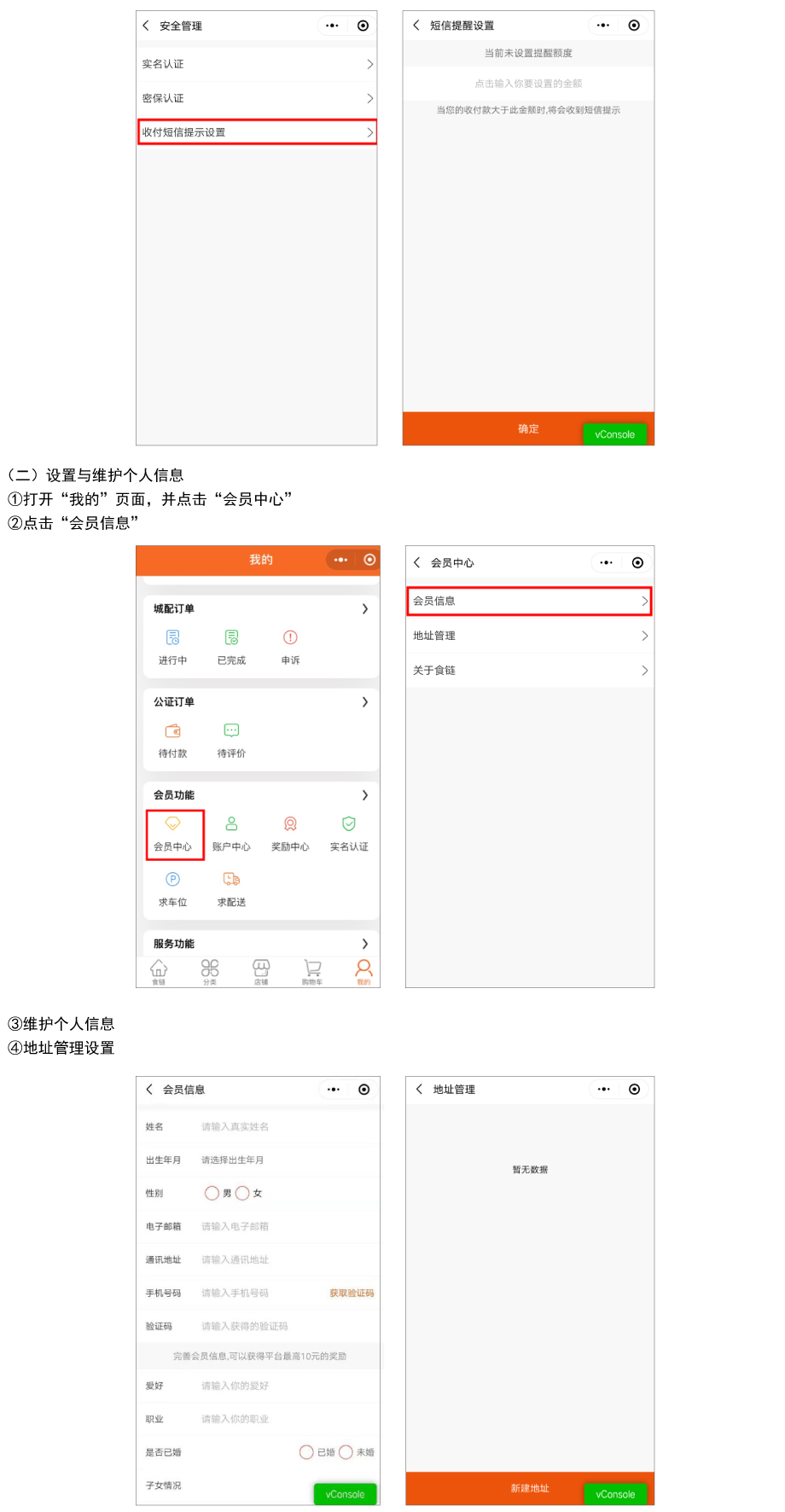Switch to the 分类 bottom tab
Screen dimensions: 785x1512
point(210,970)
